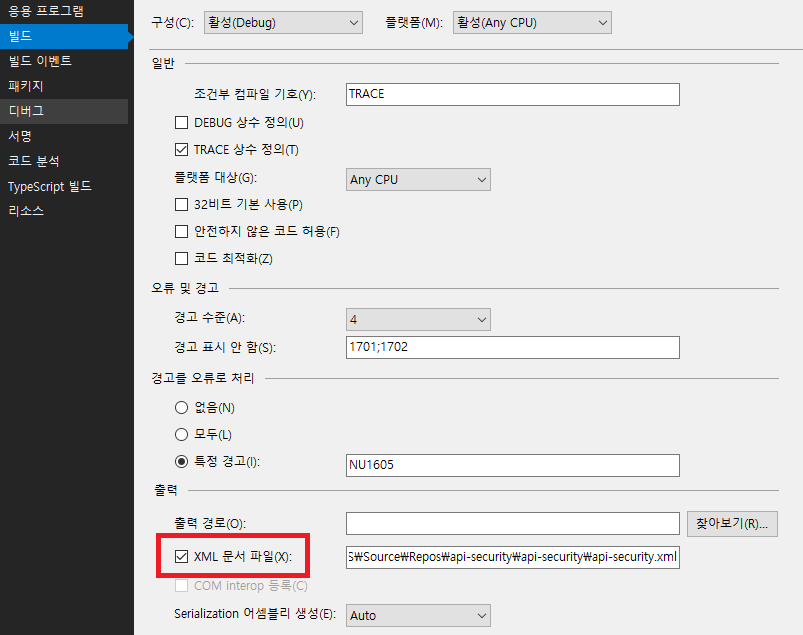Toggle 32비트 기본 사용 checkbox
Viewport: 803px width, 635px height.
181,205
